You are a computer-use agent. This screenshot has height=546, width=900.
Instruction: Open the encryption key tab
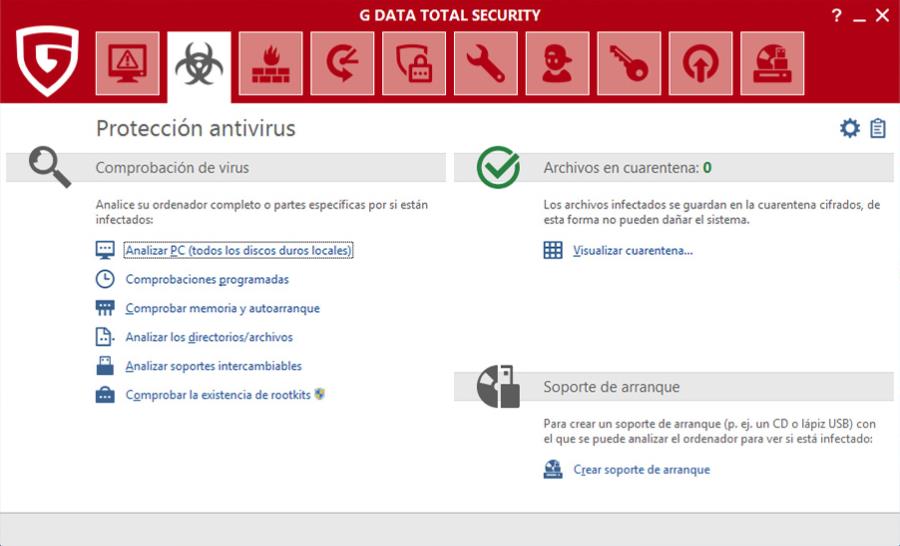[629, 63]
